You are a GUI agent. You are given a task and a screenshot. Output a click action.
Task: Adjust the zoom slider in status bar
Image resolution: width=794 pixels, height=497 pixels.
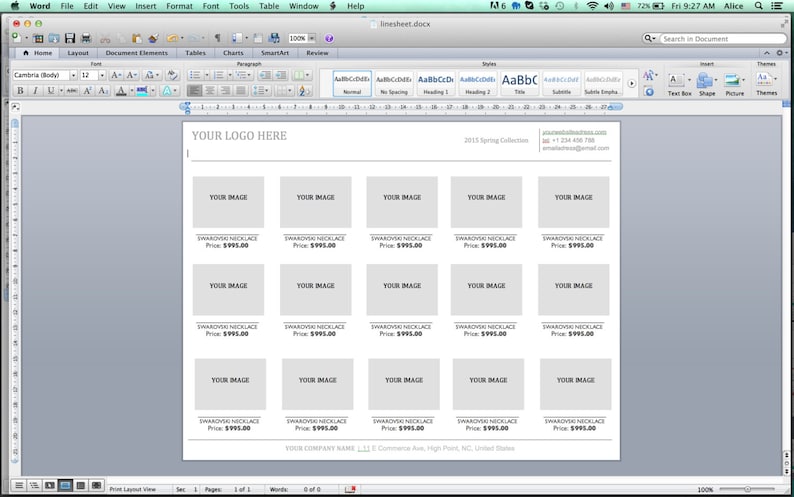747,489
